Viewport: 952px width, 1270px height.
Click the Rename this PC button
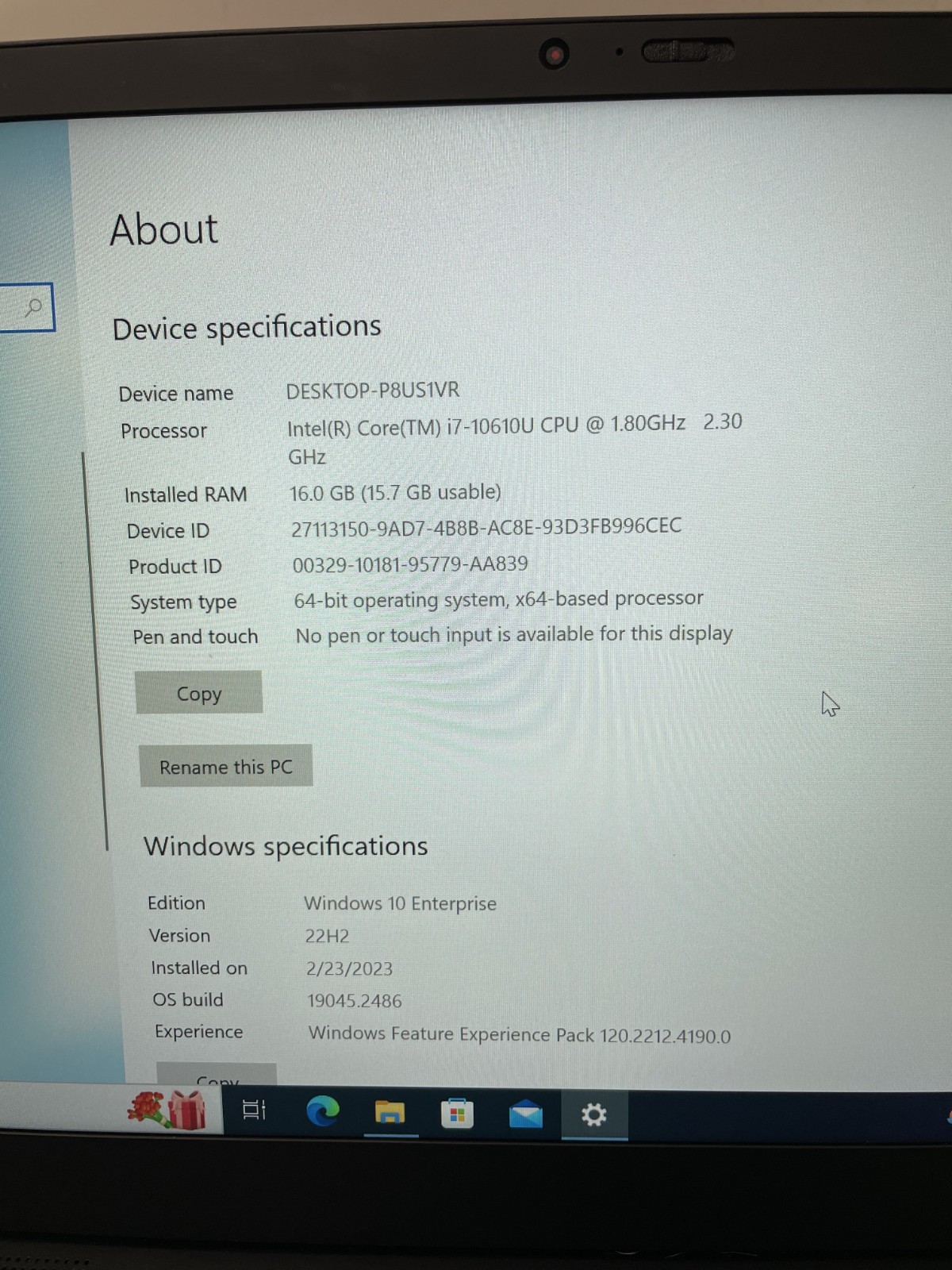point(226,766)
